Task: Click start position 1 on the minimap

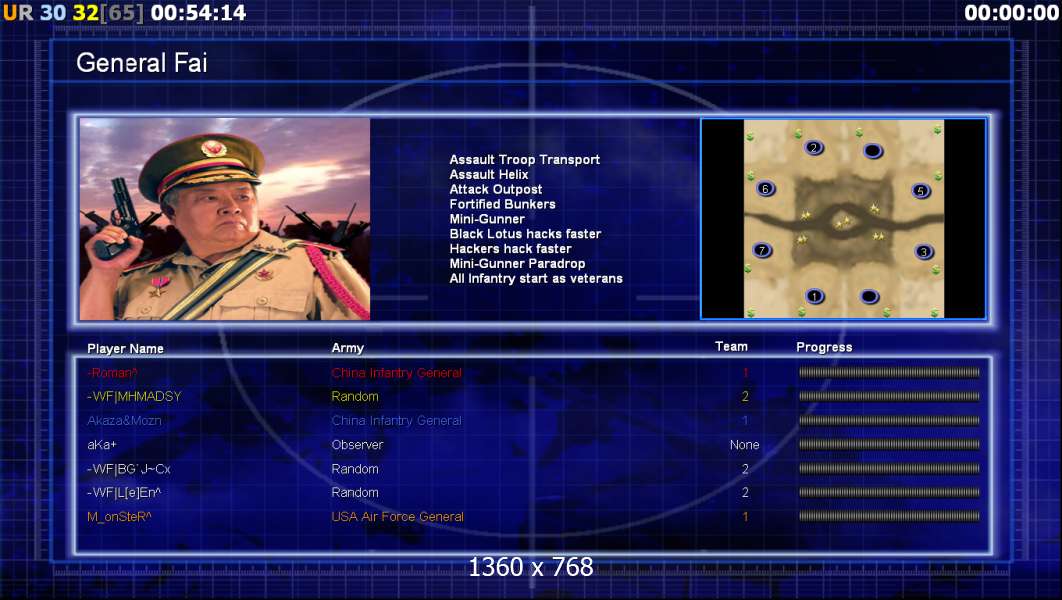Action: point(815,296)
